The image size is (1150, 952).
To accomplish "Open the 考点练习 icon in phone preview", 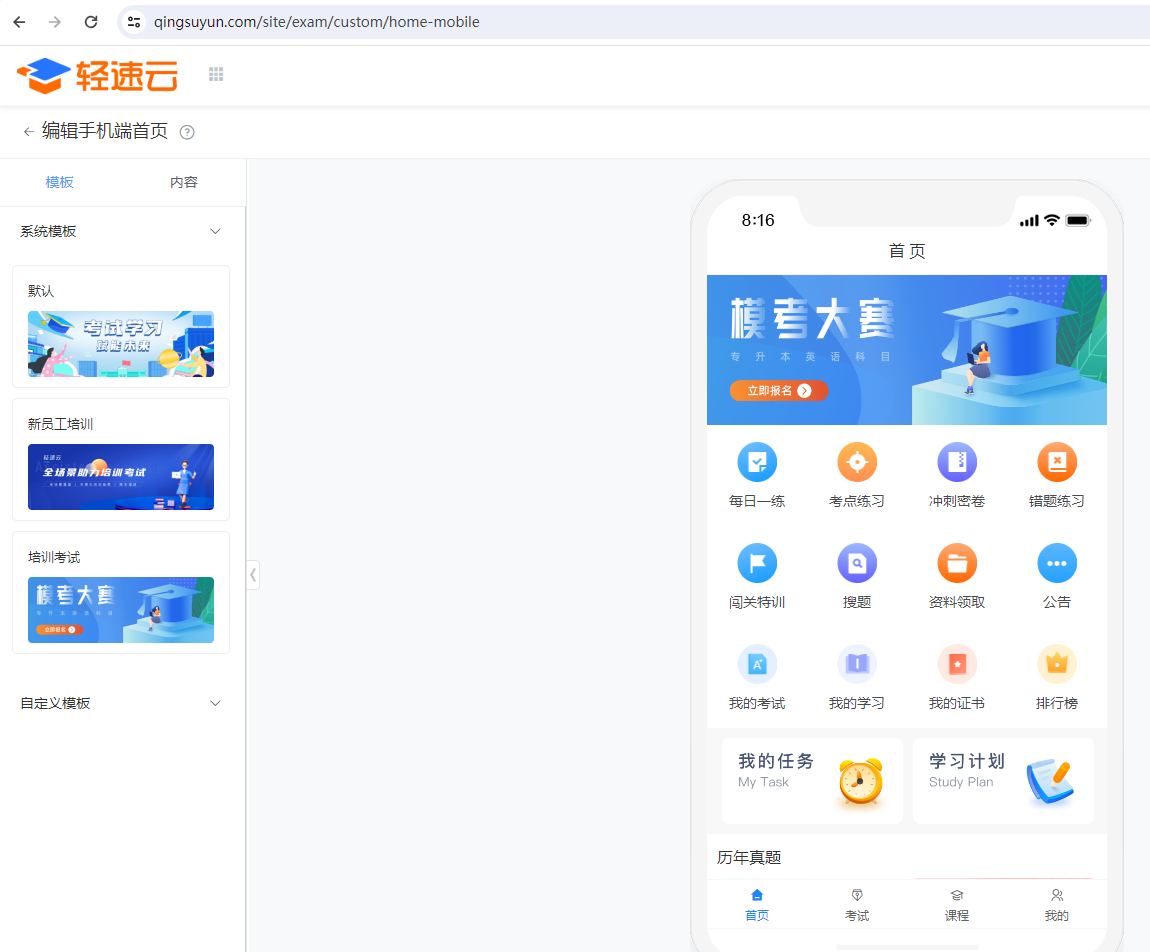I will point(857,462).
